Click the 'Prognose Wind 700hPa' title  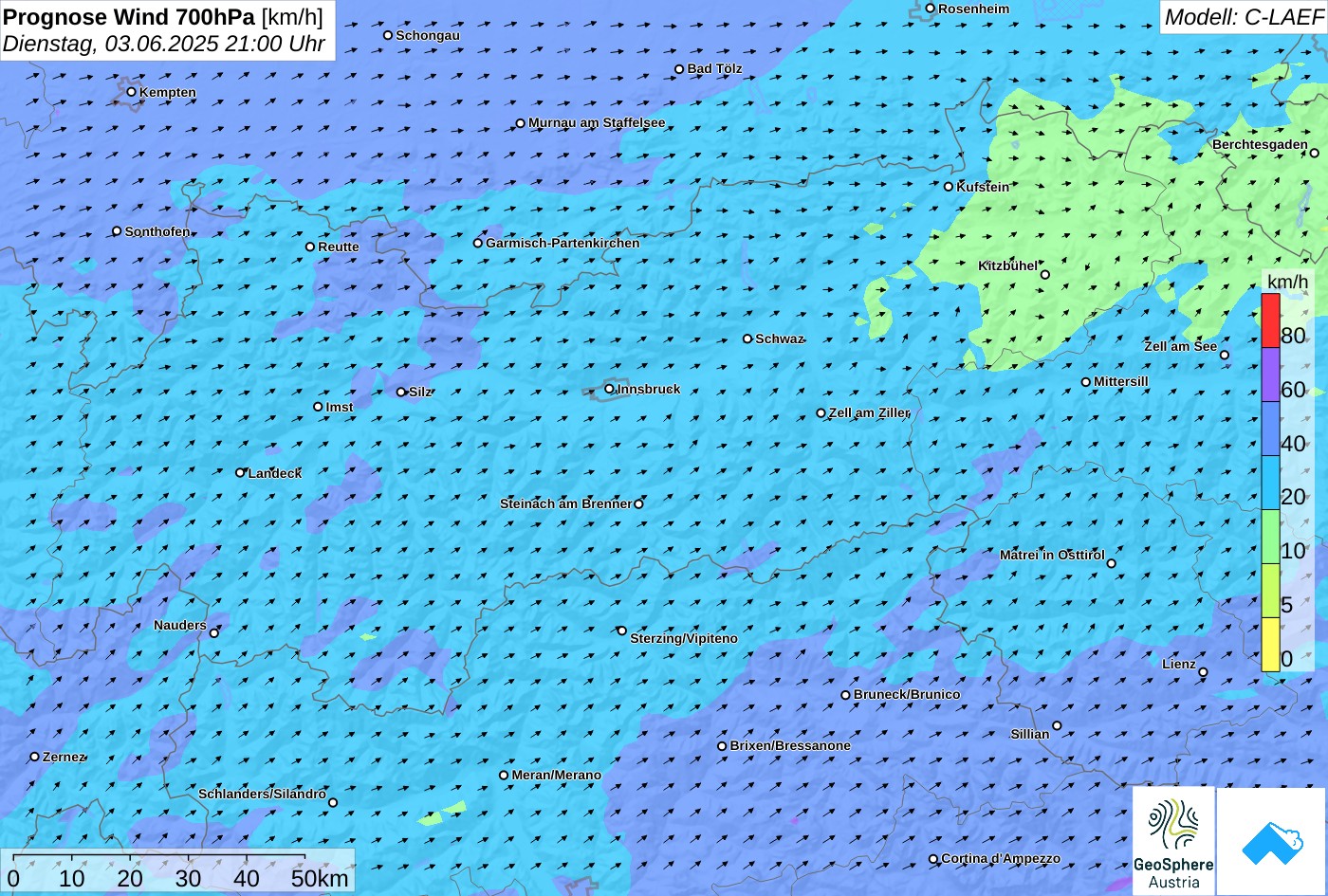(129, 16)
